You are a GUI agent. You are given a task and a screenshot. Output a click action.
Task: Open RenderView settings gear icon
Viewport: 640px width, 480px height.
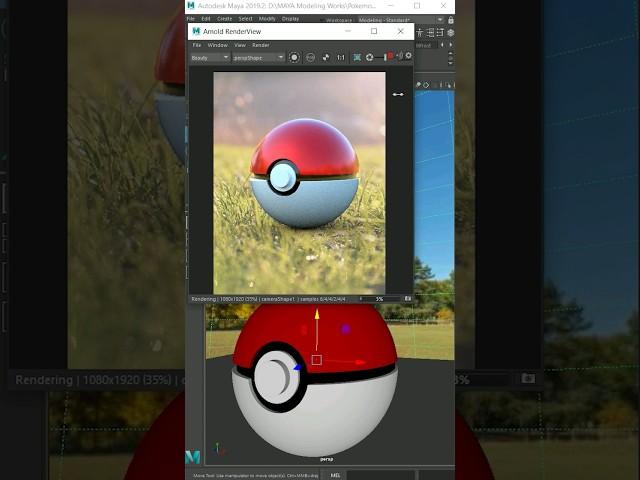click(408, 56)
